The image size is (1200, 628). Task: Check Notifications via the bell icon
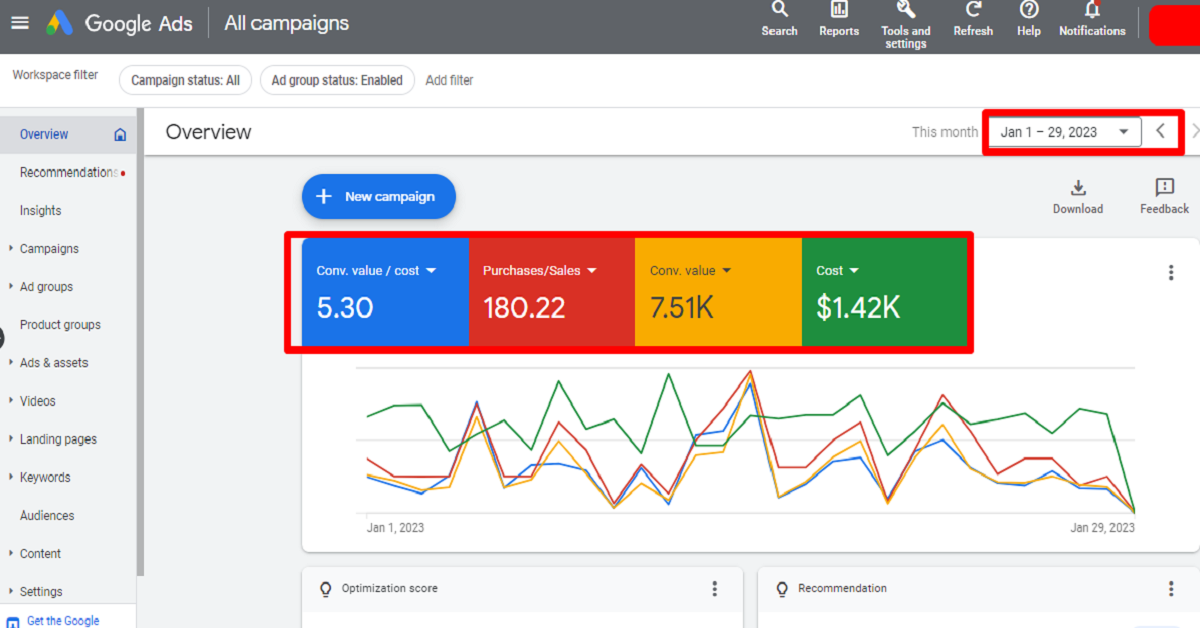click(x=1091, y=18)
